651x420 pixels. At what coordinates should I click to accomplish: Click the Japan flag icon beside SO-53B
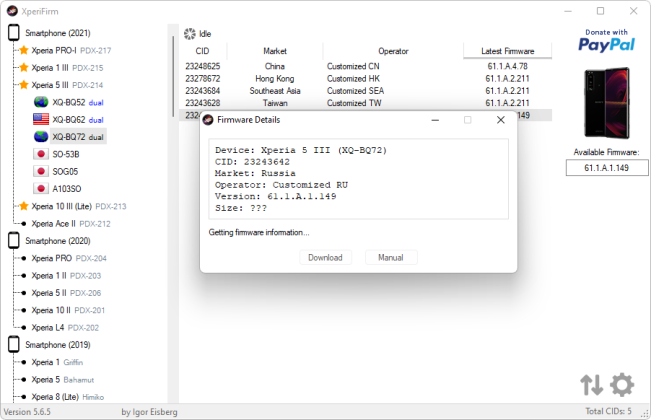tap(41, 154)
